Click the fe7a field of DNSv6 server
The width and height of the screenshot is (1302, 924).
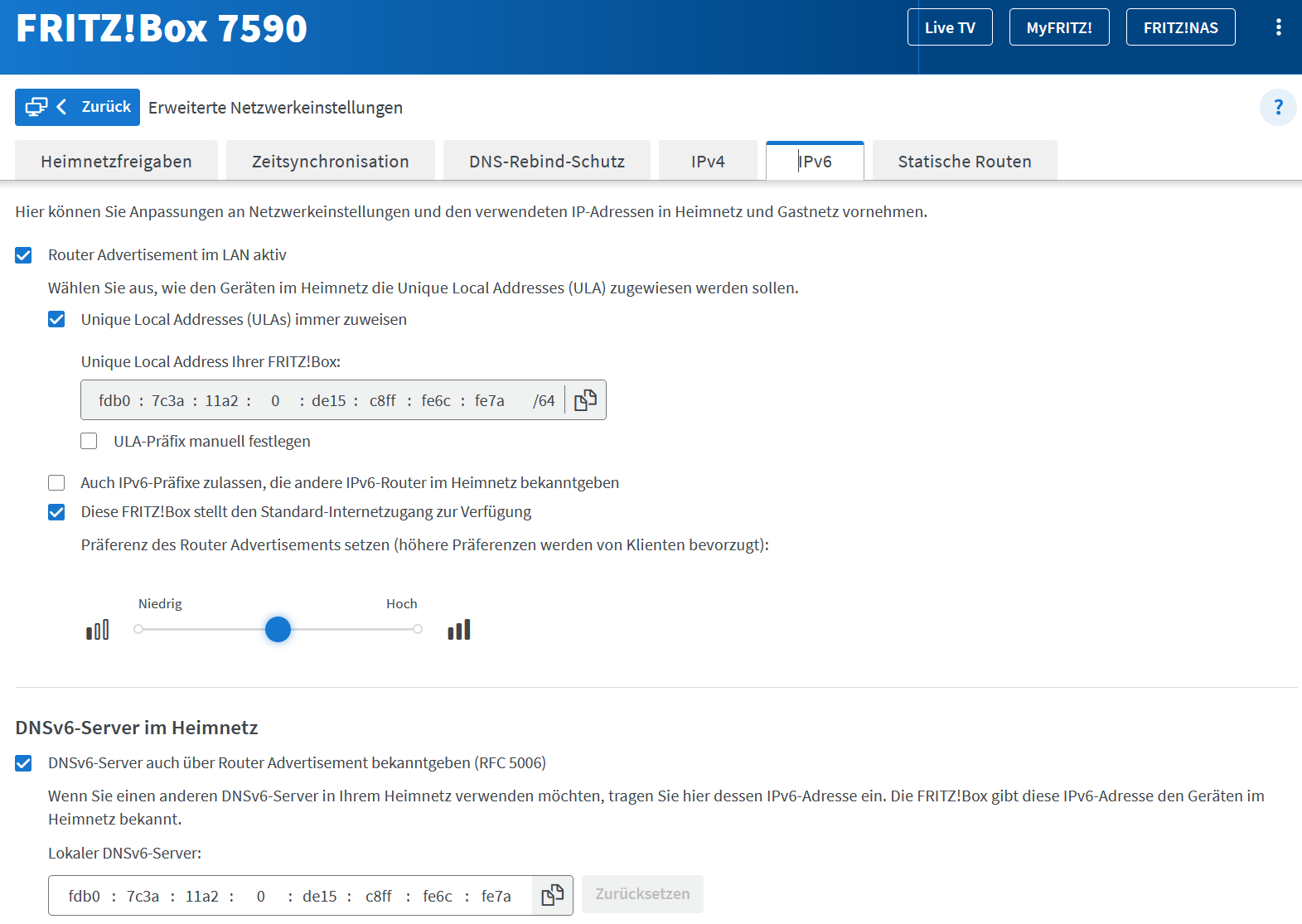(x=496, y=896)
